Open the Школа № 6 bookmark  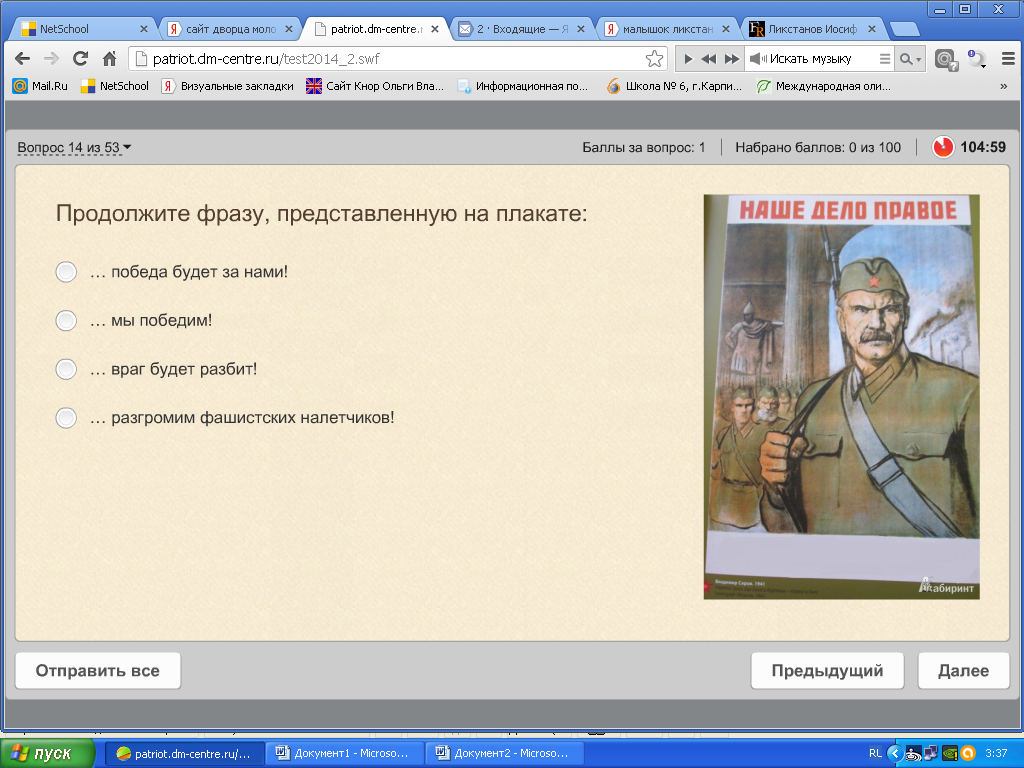(674, 86)
